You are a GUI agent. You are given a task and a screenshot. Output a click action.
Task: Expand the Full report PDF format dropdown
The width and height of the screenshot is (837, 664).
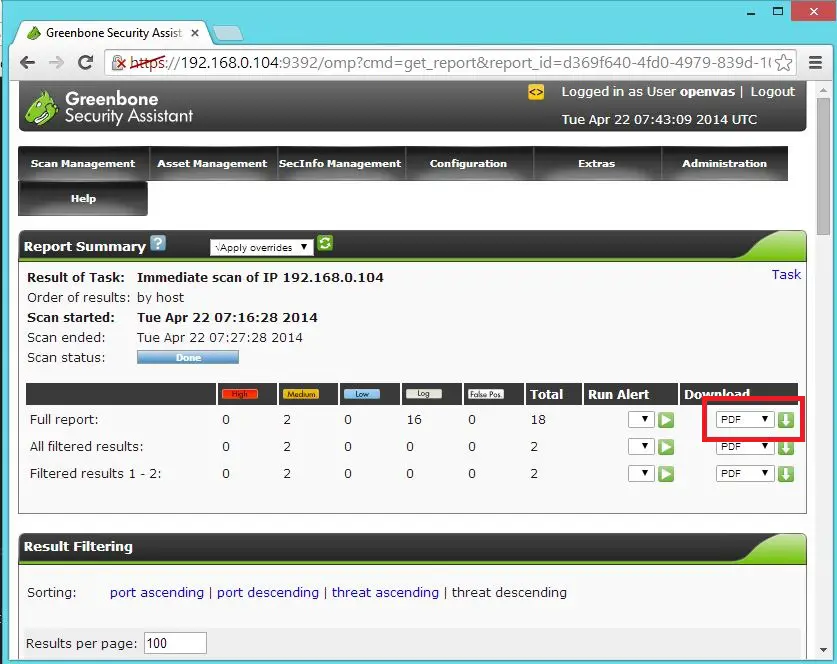(745, 420)
